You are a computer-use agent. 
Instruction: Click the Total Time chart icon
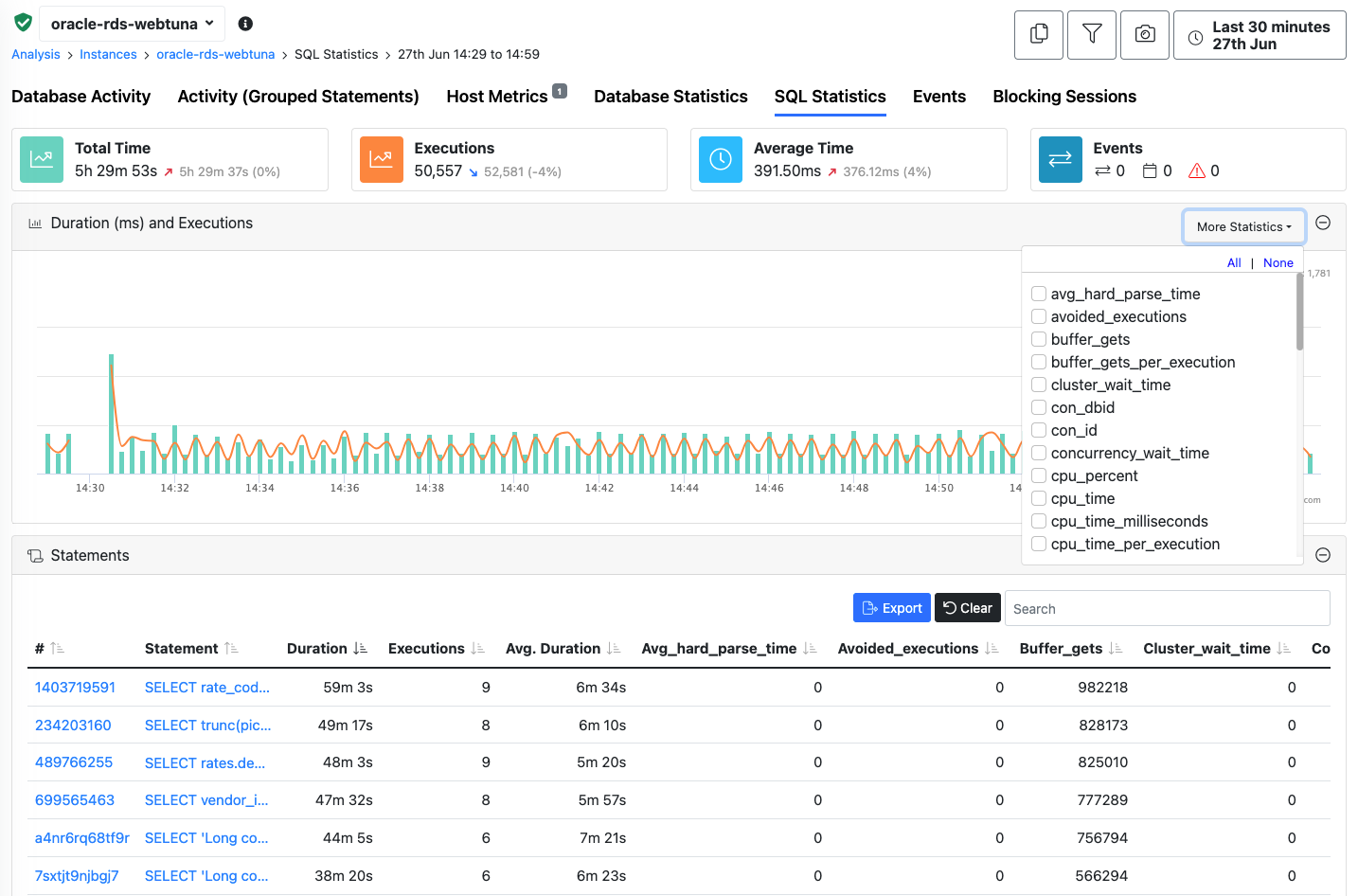[42, 159]
